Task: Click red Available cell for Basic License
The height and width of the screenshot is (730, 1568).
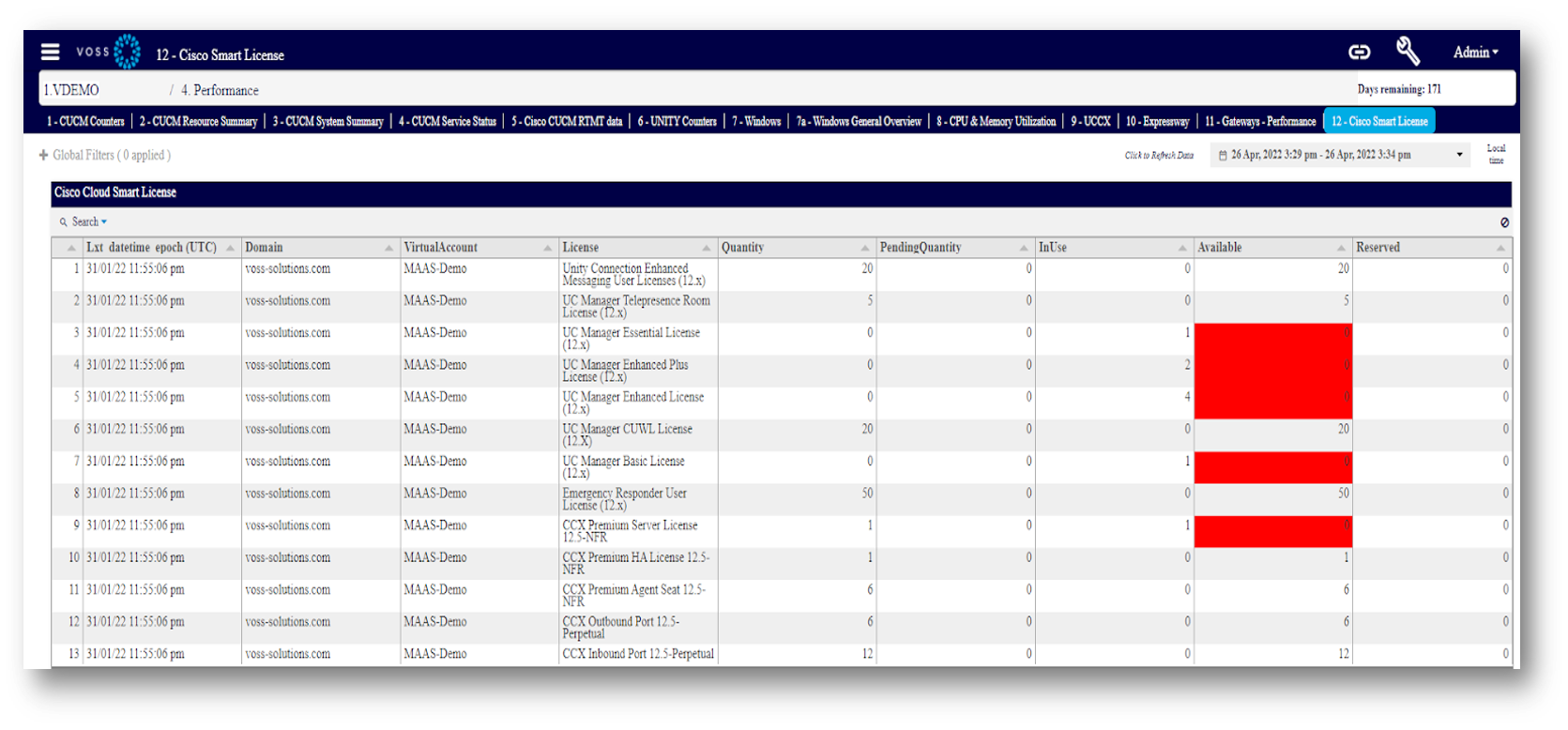Action: (1272, 467)
